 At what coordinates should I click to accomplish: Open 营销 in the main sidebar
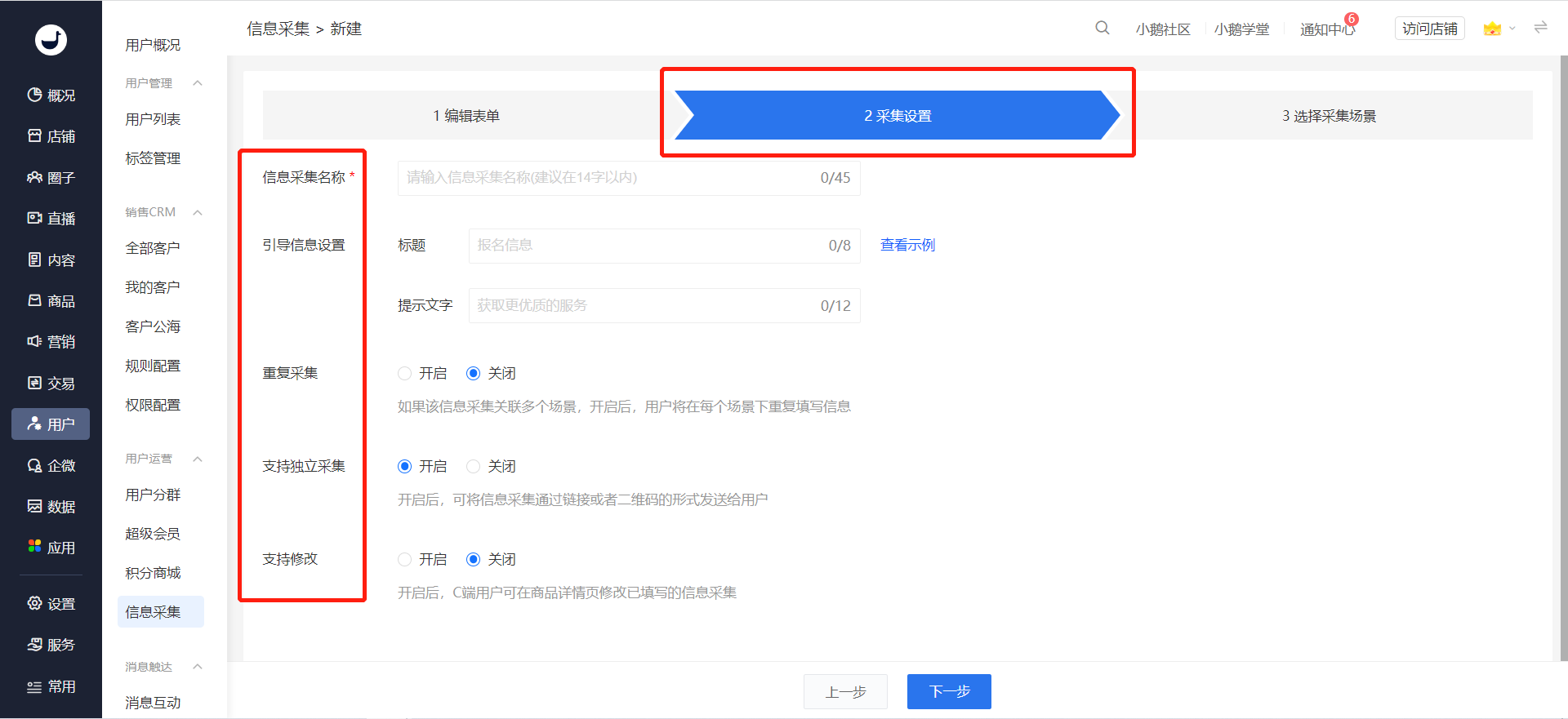(x=51, y=342)
